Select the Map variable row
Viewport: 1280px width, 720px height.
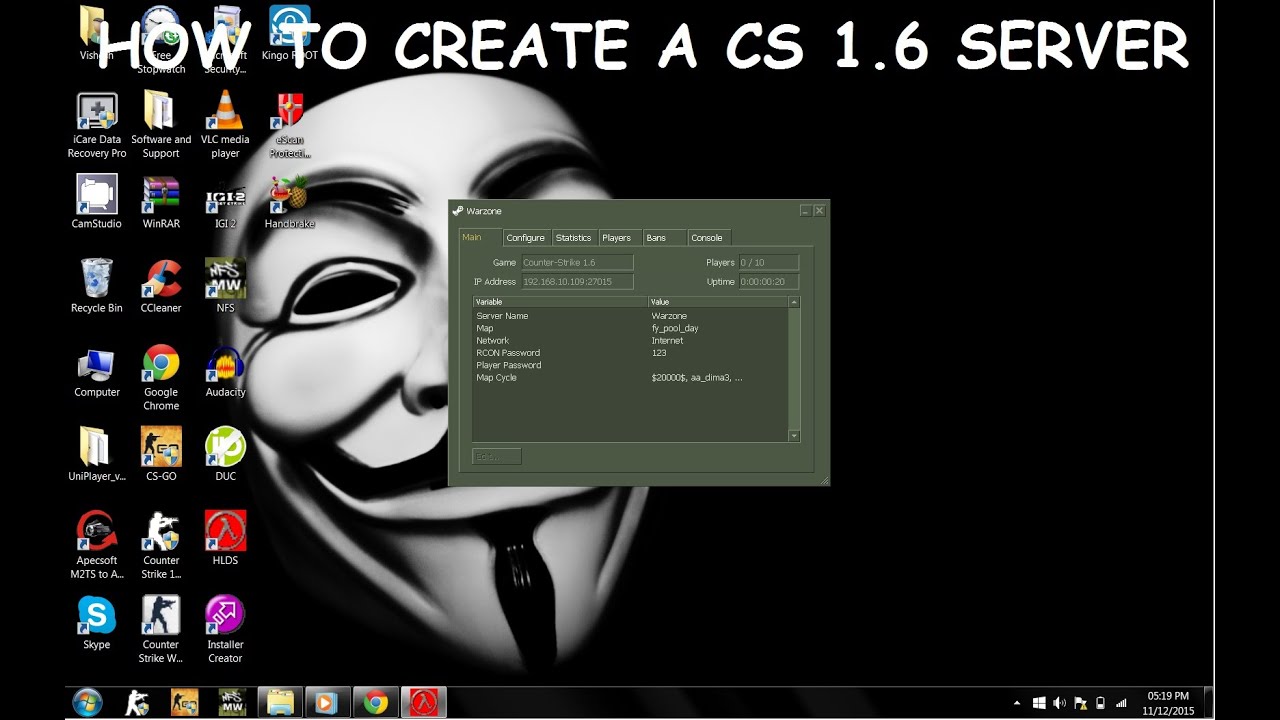pyautogui.click(x=630, y=328)
